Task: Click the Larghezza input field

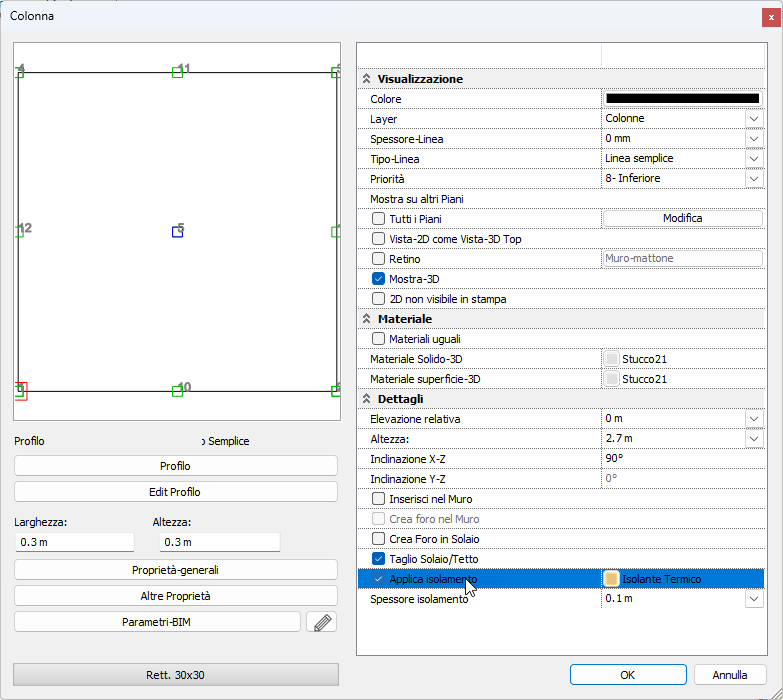Action: (75, 542)
